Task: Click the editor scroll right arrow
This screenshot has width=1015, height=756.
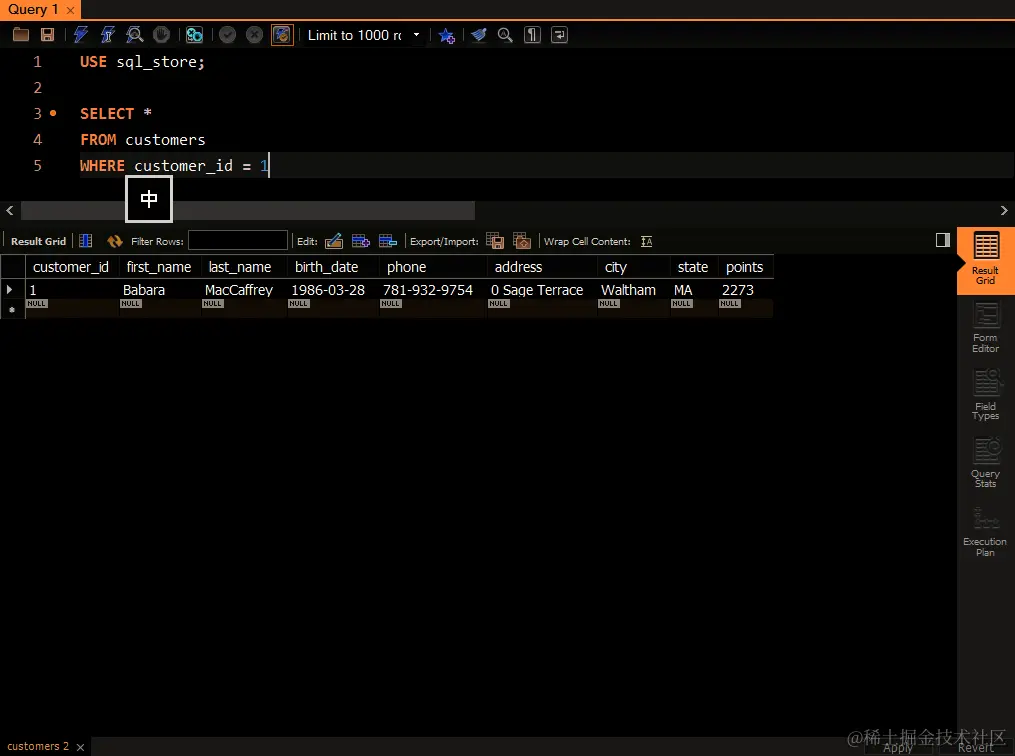Action: [x=1004, y=210]
